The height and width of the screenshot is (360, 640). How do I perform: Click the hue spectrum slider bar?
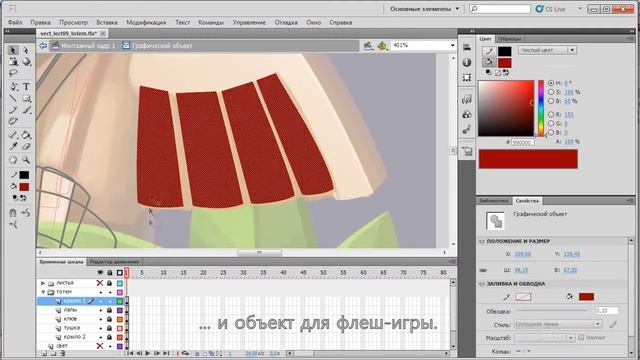541,108
